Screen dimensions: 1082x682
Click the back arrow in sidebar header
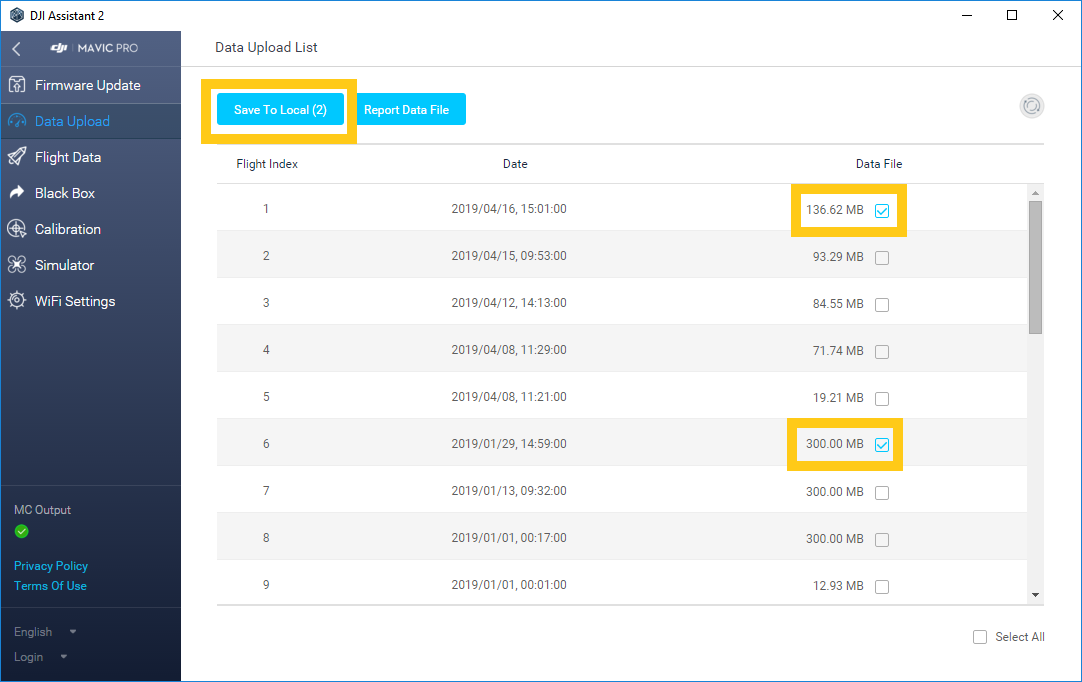tap(17, 48)
